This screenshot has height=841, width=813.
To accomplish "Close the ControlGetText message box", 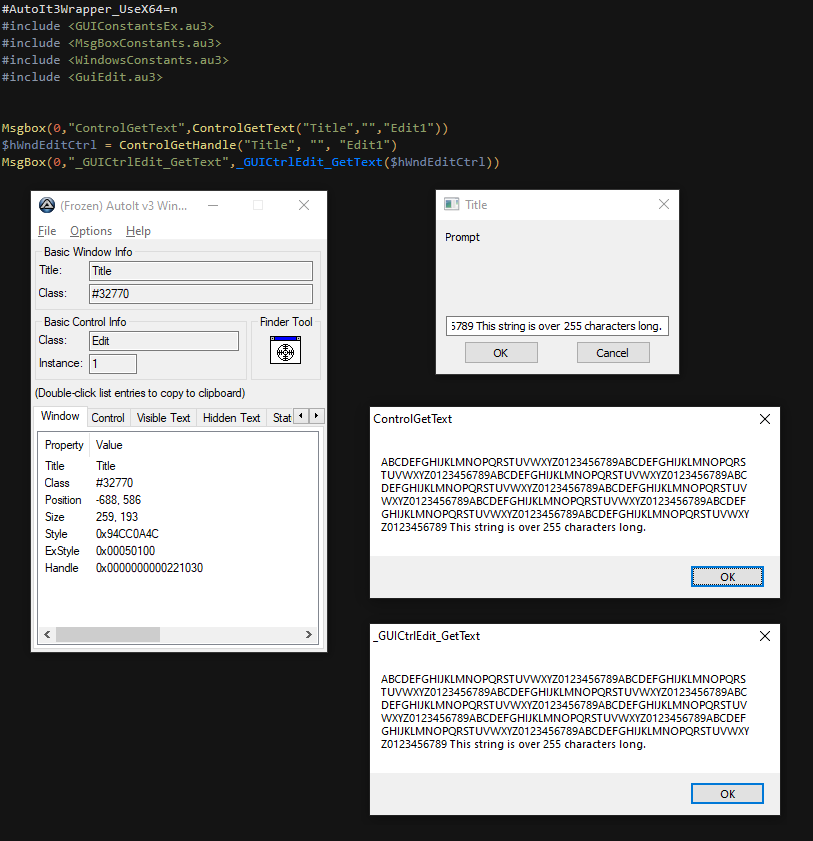I will tap(765, 419).
